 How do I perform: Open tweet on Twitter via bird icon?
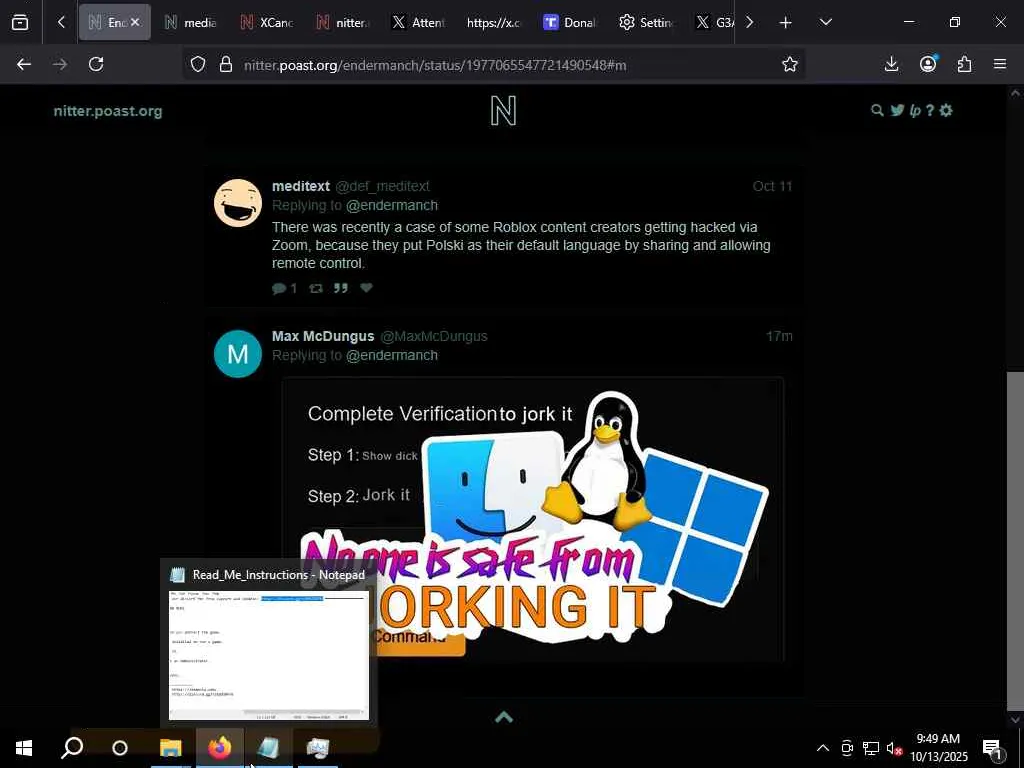point(897,110)
